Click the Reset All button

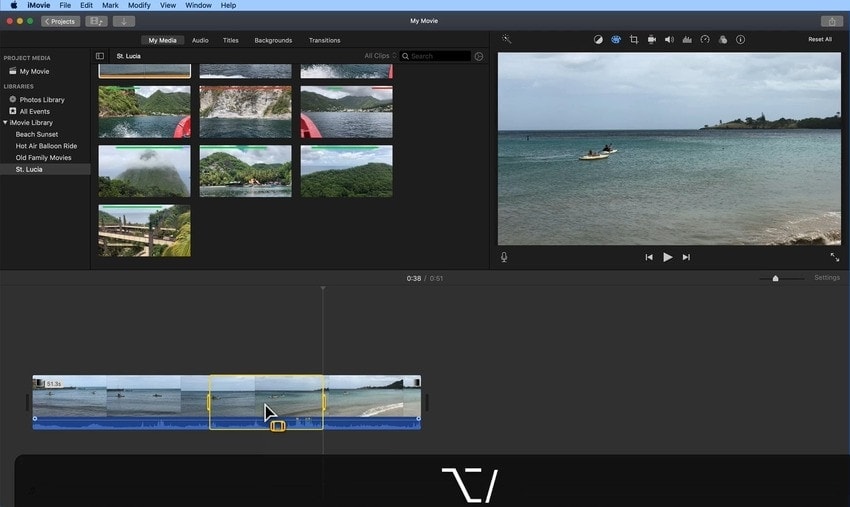(820, 39)
